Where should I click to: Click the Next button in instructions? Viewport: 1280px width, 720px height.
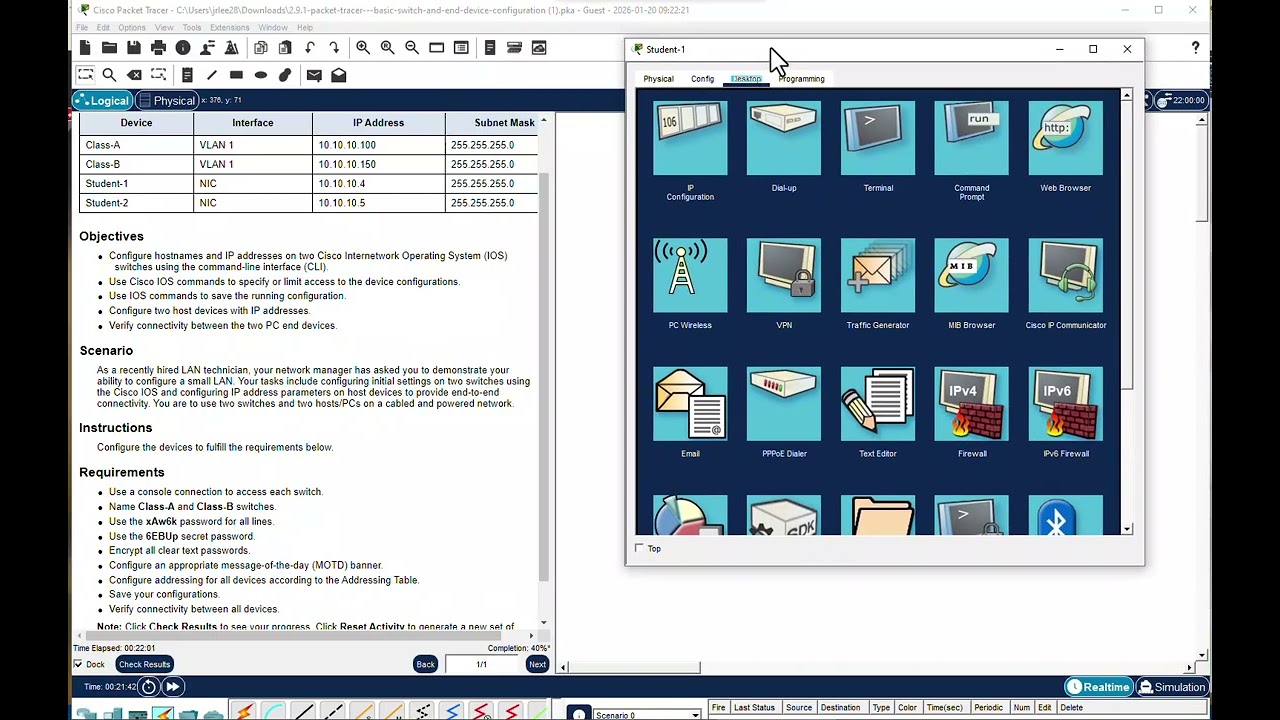(x=537, y=664)
